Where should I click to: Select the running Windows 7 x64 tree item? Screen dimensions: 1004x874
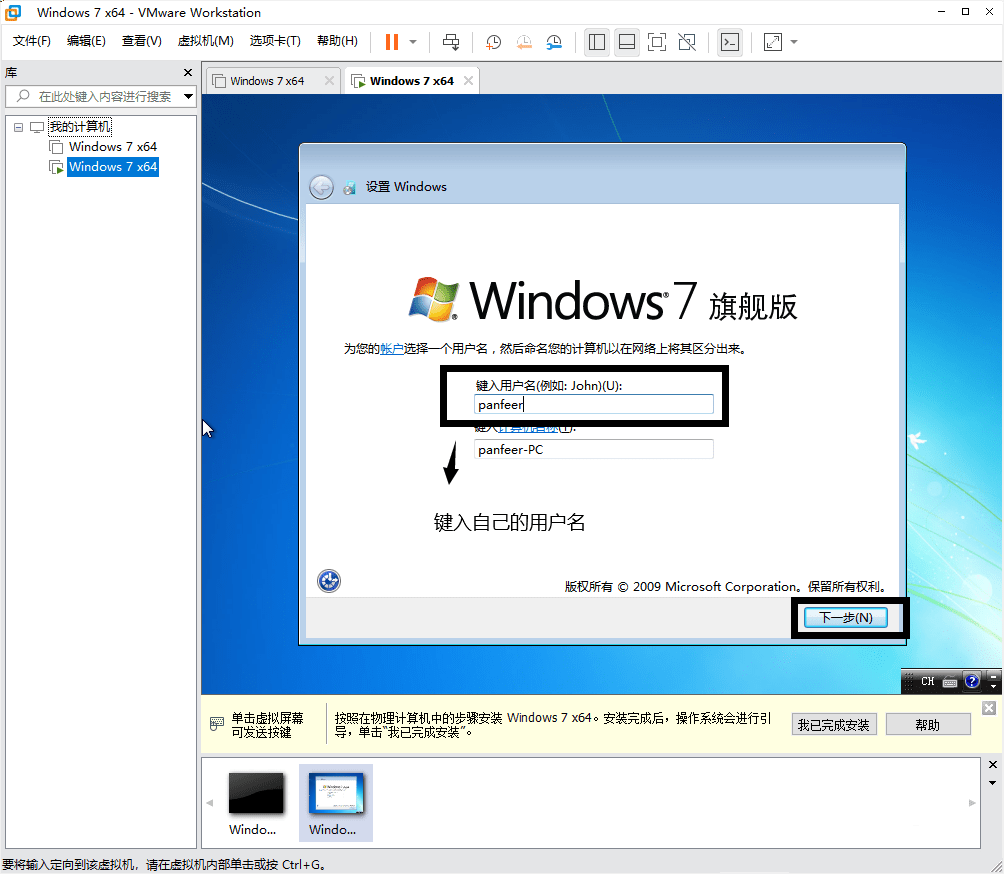(113, 167)
